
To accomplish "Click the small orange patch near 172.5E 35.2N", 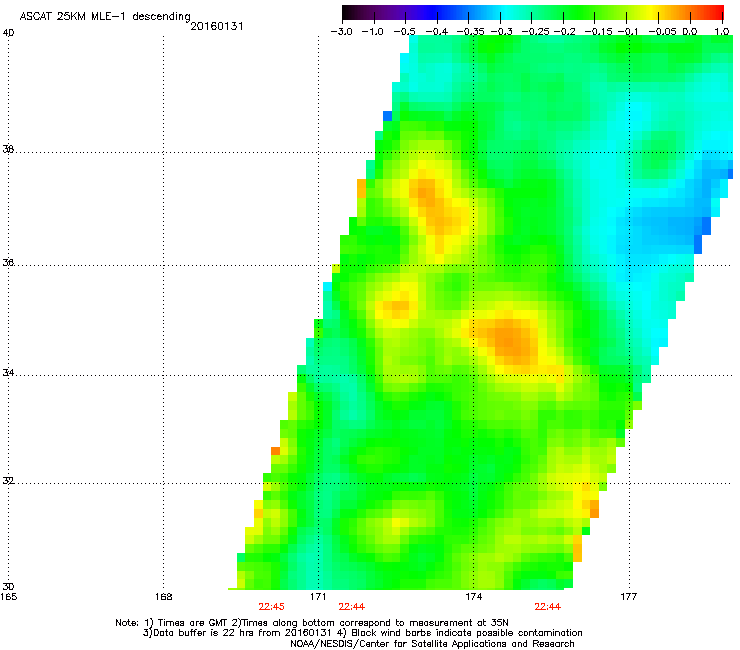I will tap(400, 305).
